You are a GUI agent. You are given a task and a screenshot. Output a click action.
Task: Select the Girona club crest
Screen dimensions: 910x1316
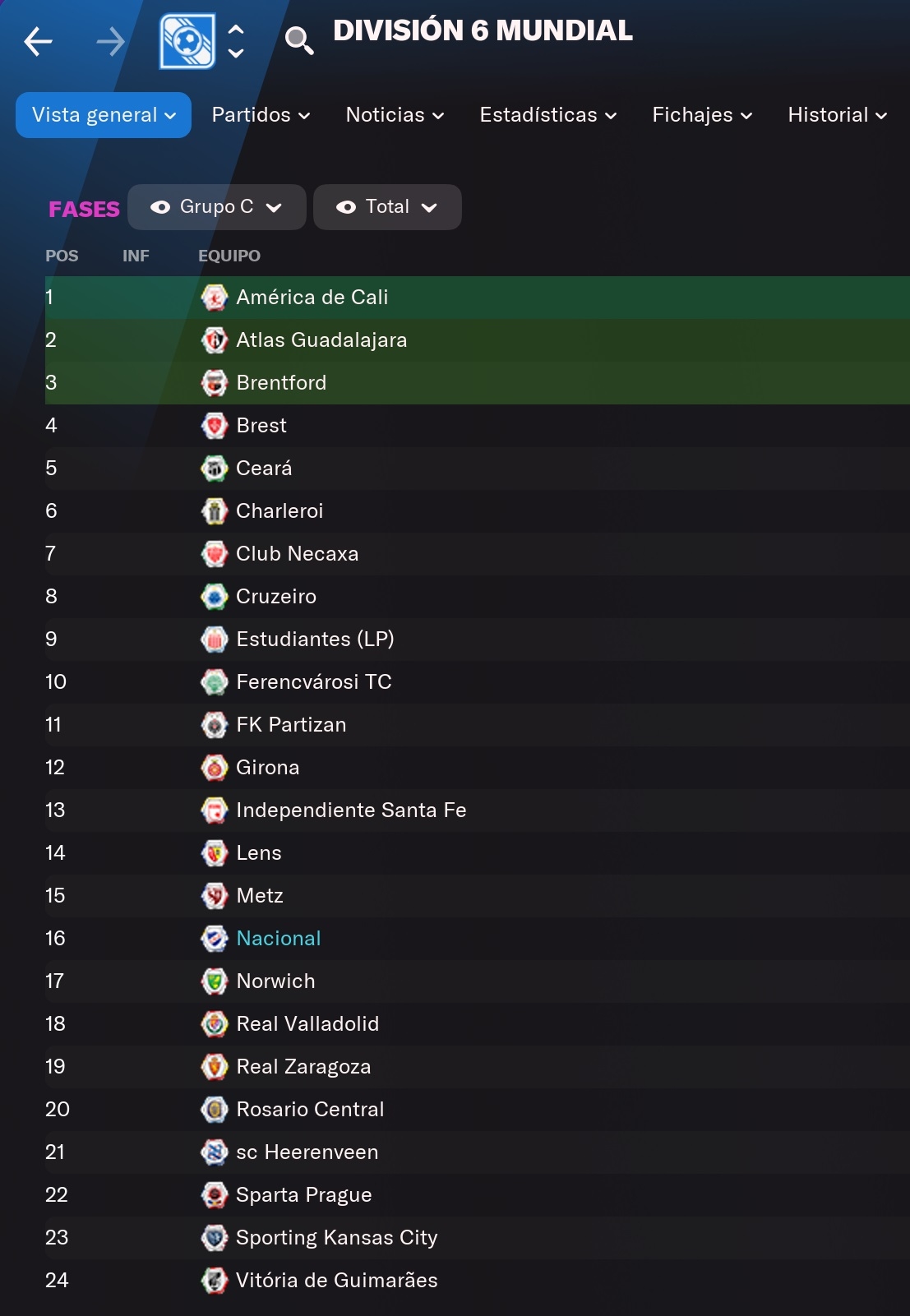tap(215, 768)
